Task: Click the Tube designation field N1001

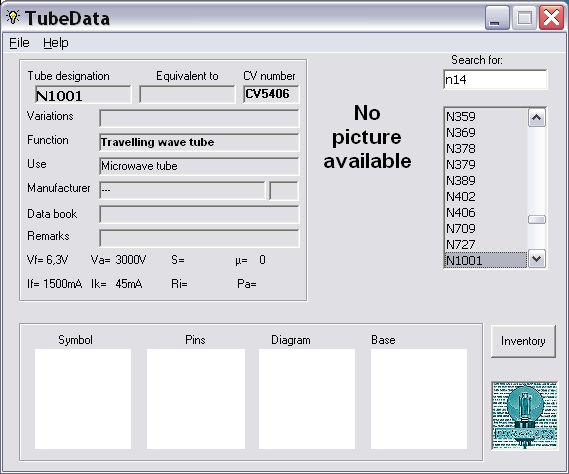Action: (83, 95)
